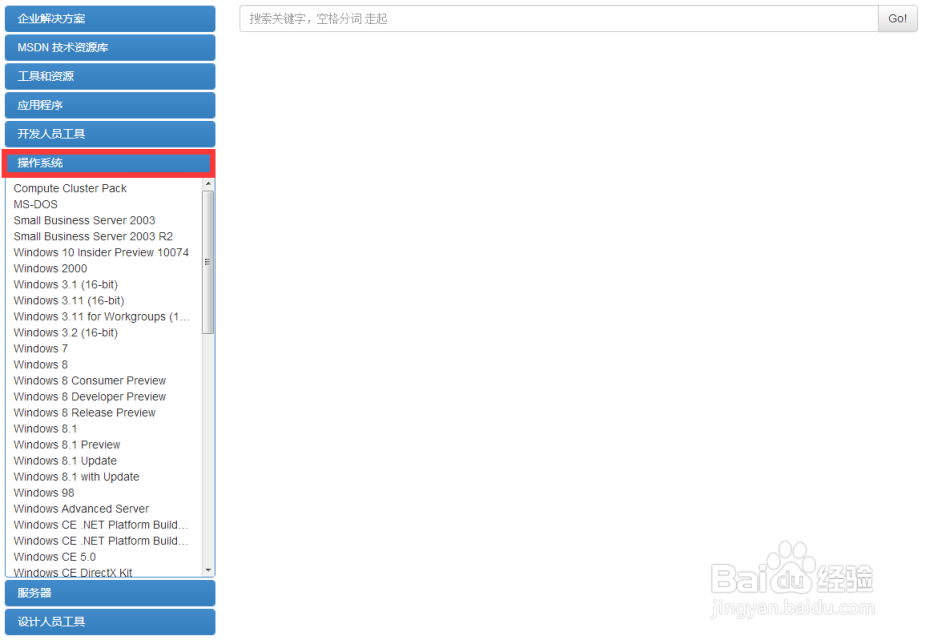This screenshot has width=926, height=640.
Task: Select Windows 8 Developer Preview
Action: click(90, 397)
